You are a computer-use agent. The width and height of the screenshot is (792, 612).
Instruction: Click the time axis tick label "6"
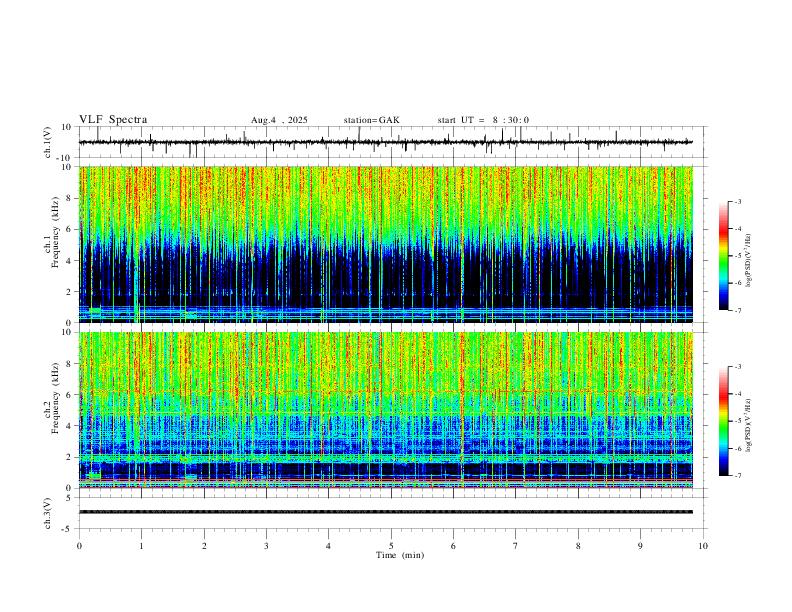pos(453,546)
